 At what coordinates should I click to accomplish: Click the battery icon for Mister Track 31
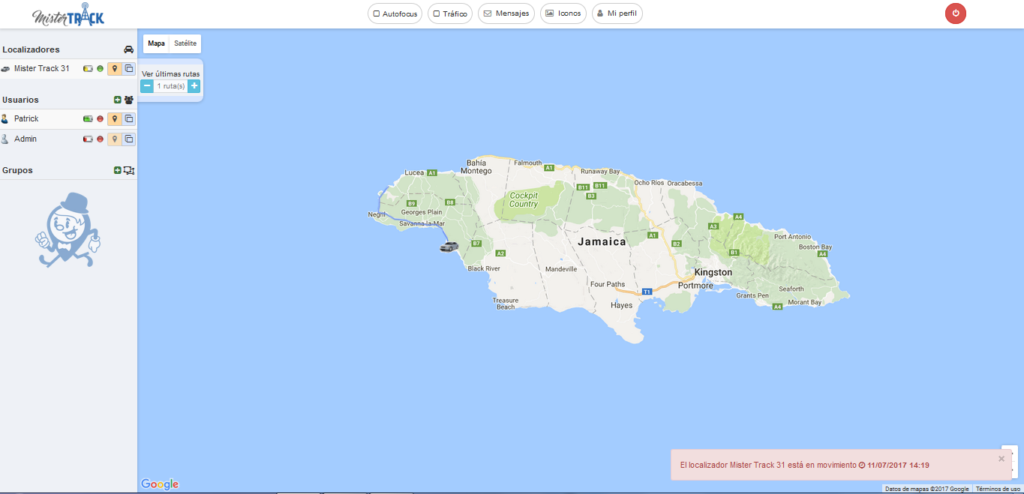(88, 68)
